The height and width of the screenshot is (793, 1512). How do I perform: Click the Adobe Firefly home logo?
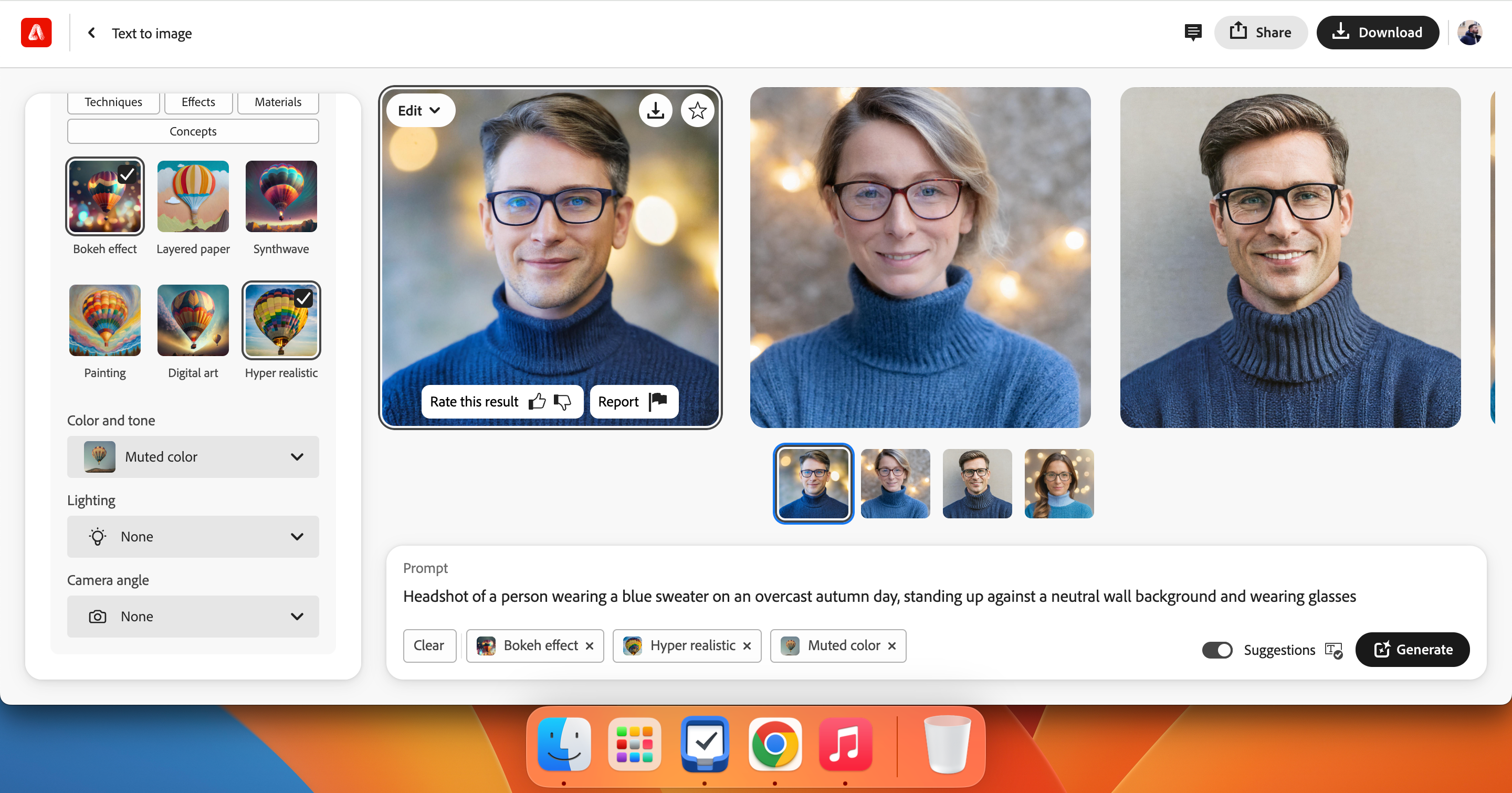click(36, 32)
